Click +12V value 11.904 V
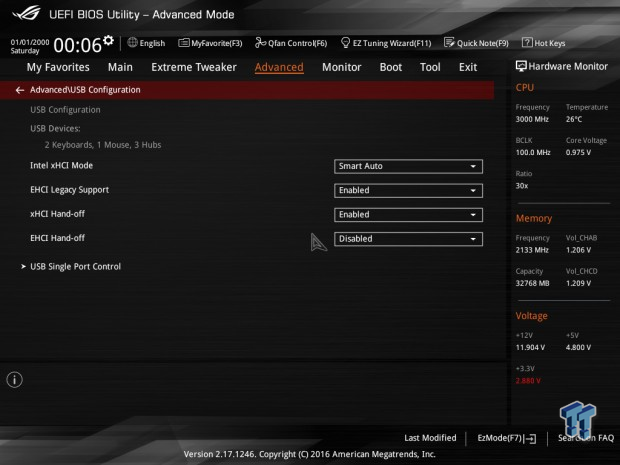The height and width of the screenshot is (465, 620). coord(530,347)
